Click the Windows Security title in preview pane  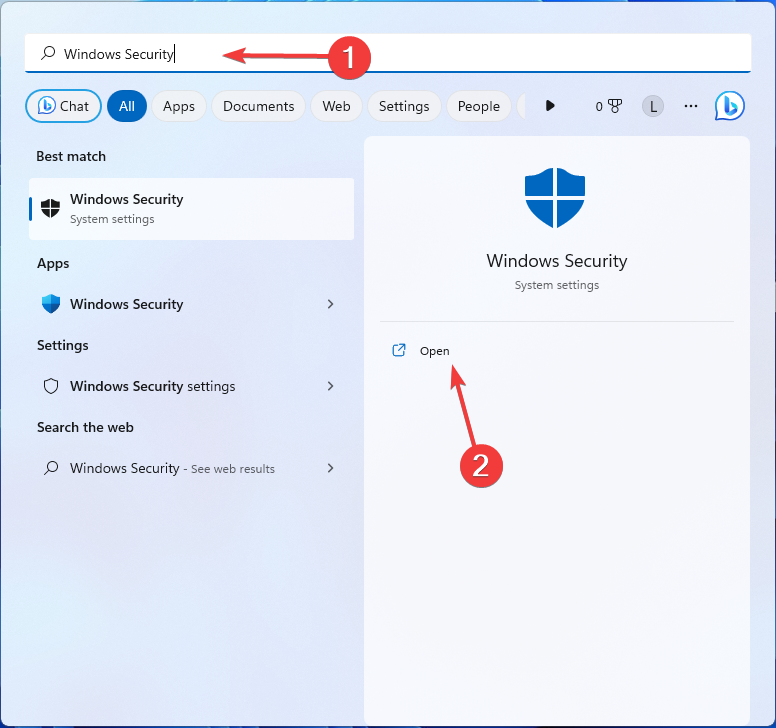[557, 260]
